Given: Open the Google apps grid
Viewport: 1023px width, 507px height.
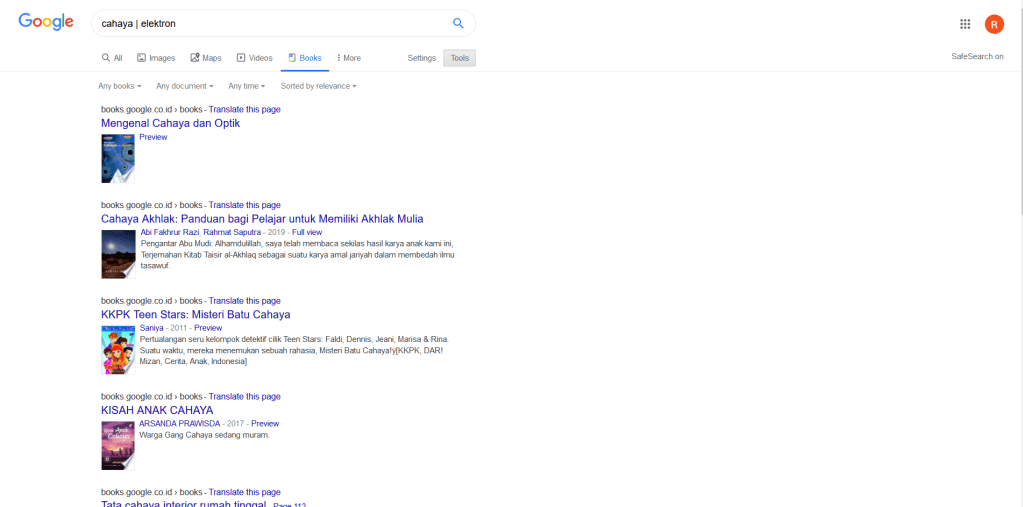Looking at the screenshot, I should click(965, 24).
